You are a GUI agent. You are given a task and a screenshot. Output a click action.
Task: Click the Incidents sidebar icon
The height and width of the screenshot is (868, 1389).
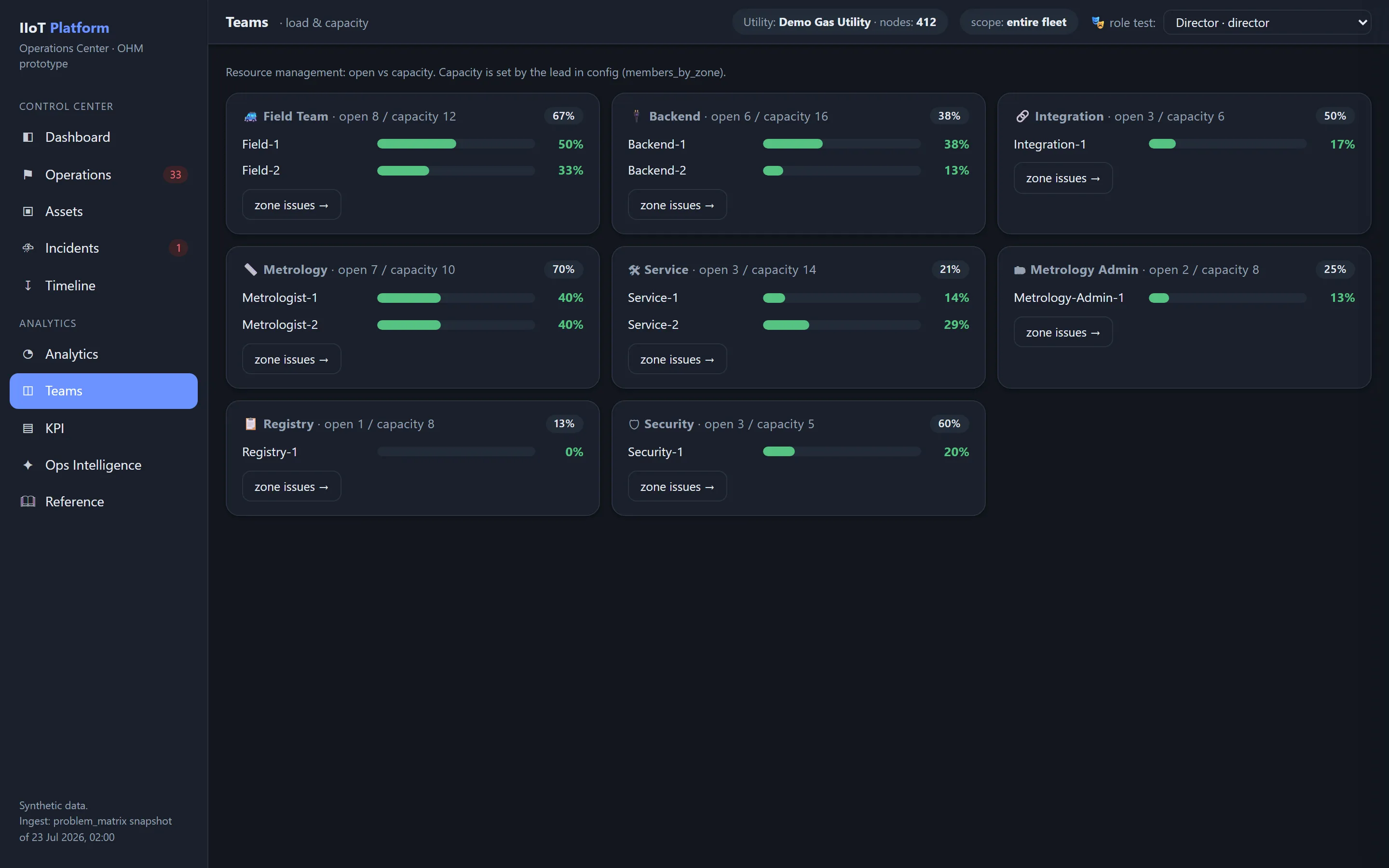(27, 248)
